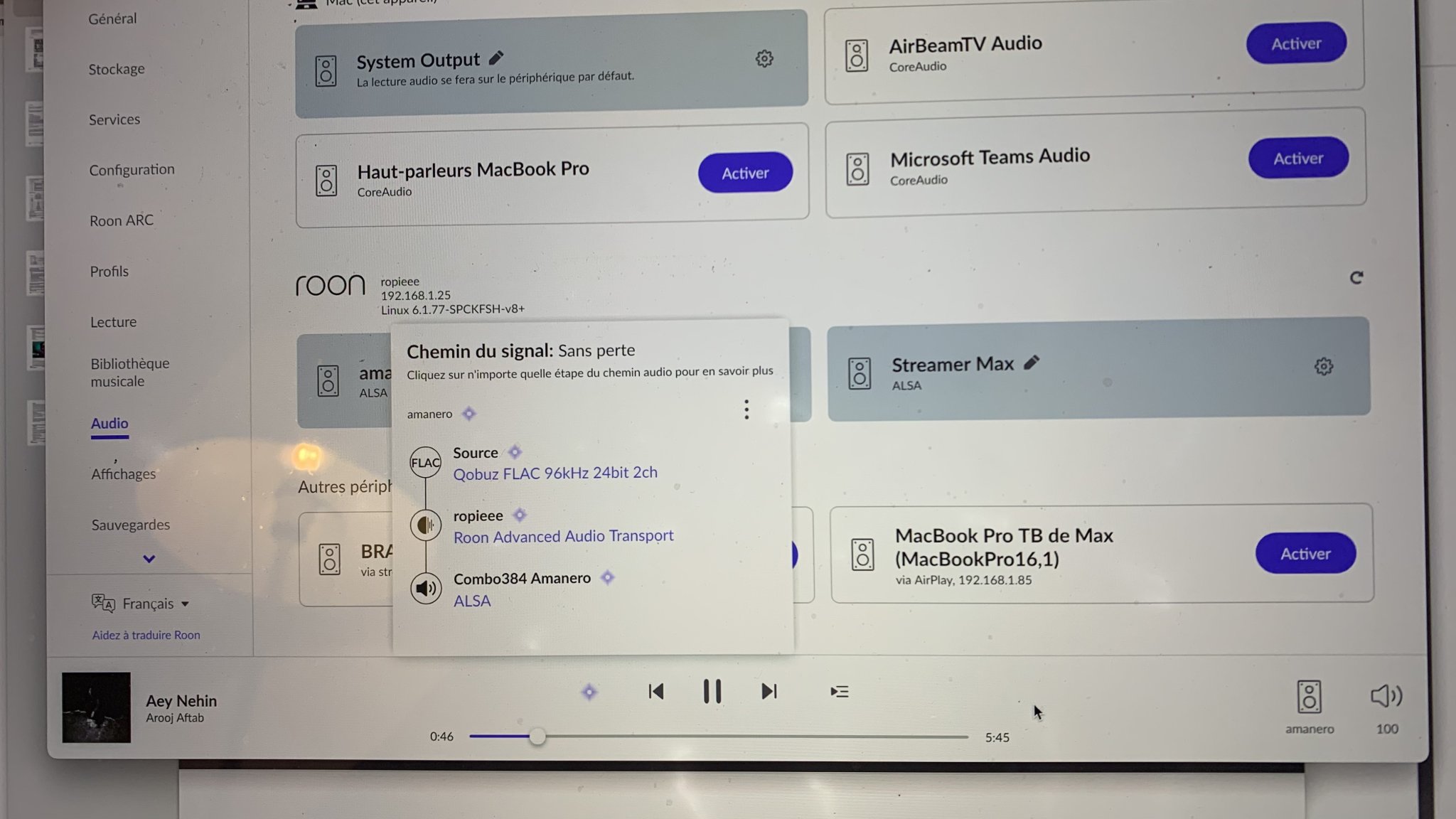Open Lecture settings

coord(113,322)
